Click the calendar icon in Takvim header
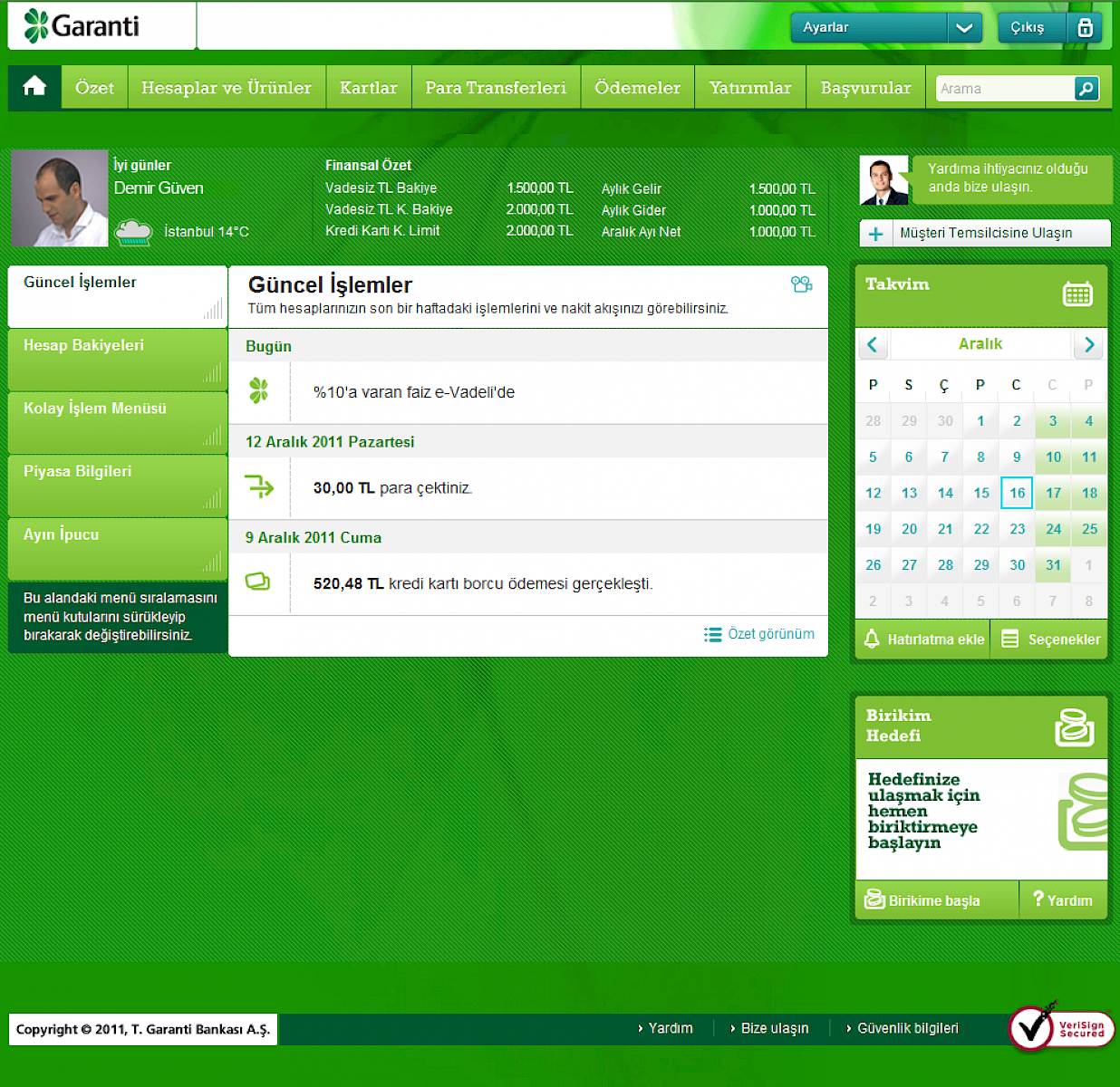 click(x=1077, y=293)
